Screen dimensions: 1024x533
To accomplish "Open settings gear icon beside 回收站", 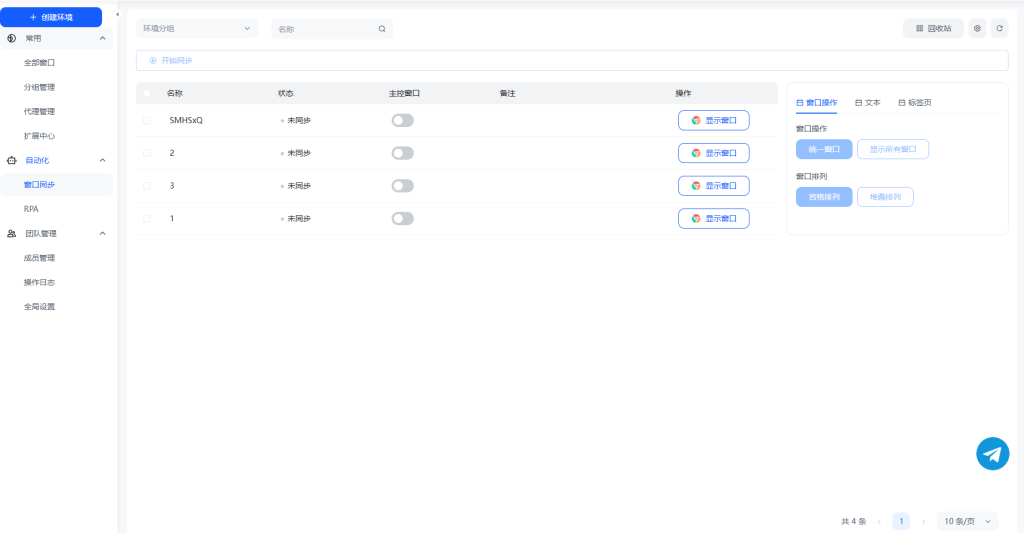I will [977, 29].
